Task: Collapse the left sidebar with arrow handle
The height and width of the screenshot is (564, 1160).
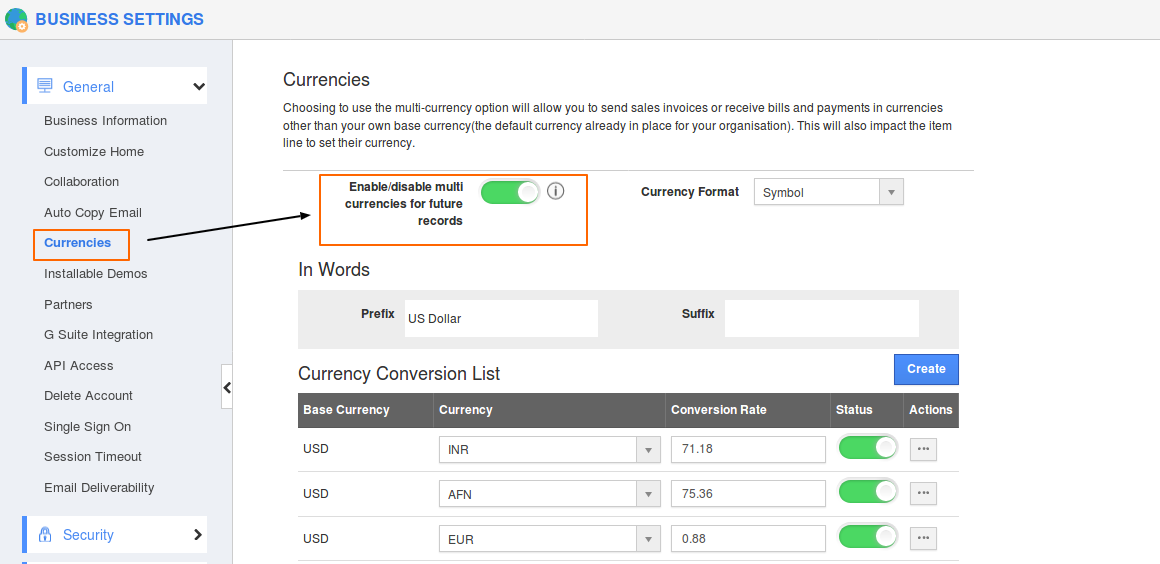Action: 227,387
